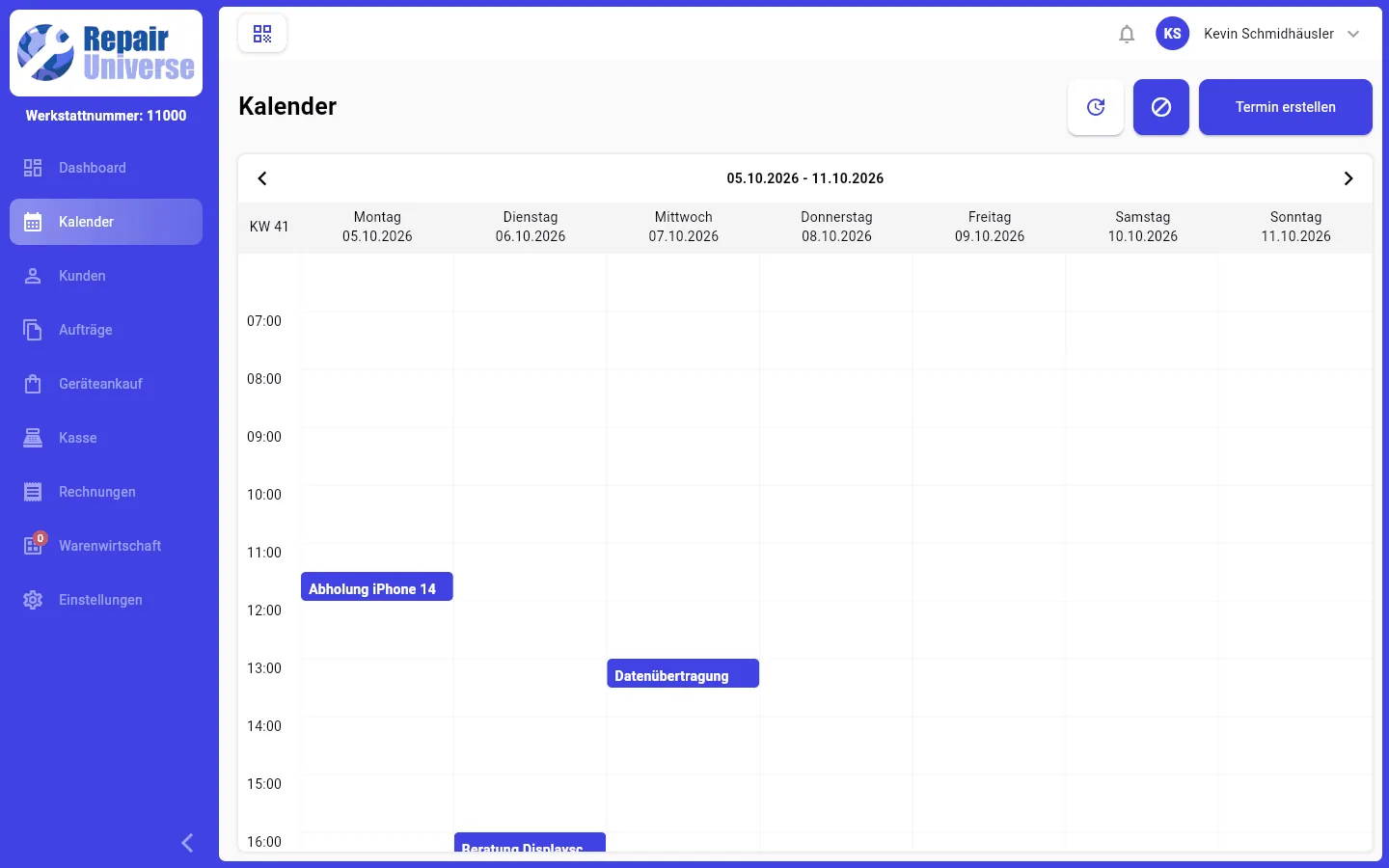The width and height of the screenshot is (1389, 868).
Task: Open the Abholung iPhone 14 appointment
Action: (376, 586)
